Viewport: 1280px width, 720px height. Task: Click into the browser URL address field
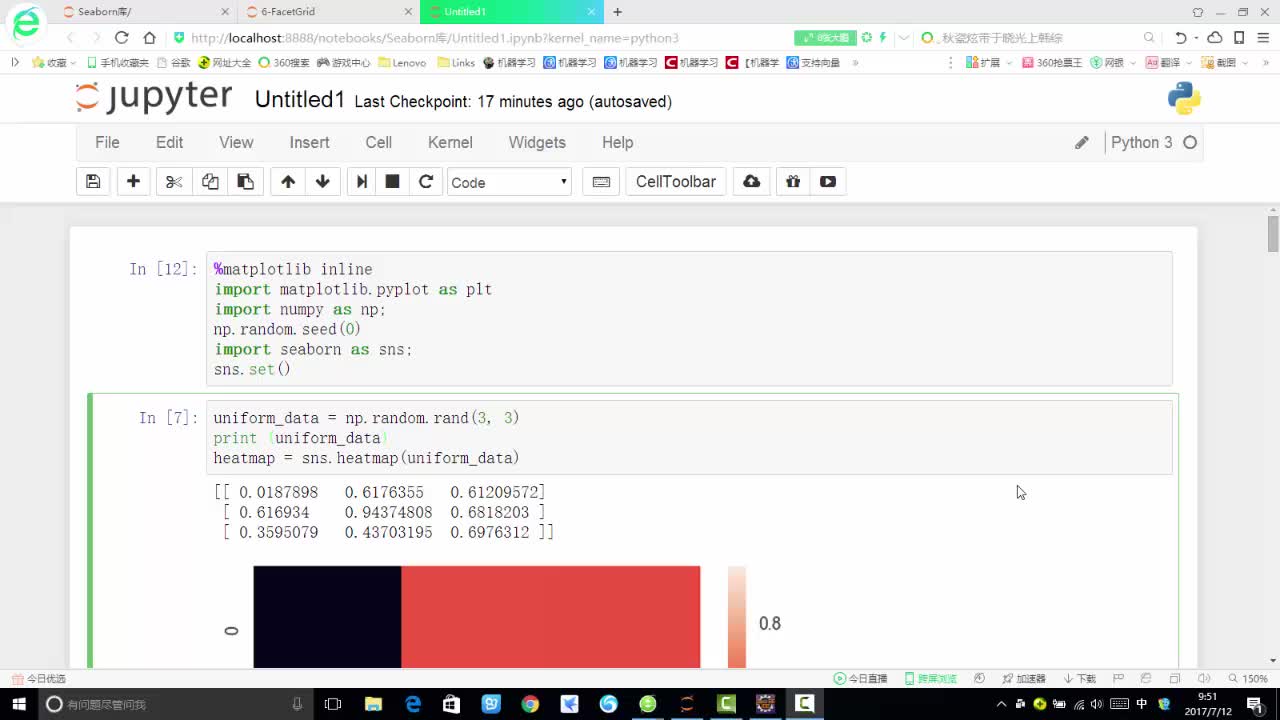(x=480, y=38)
